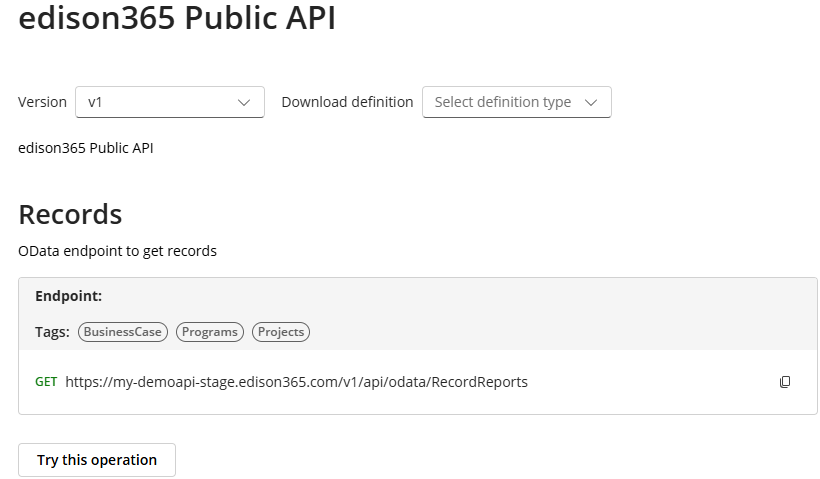The width and height of the screenshot is (820, 479).
Task: Click the edison365 Public API page title
Action: tap(177, 19)
